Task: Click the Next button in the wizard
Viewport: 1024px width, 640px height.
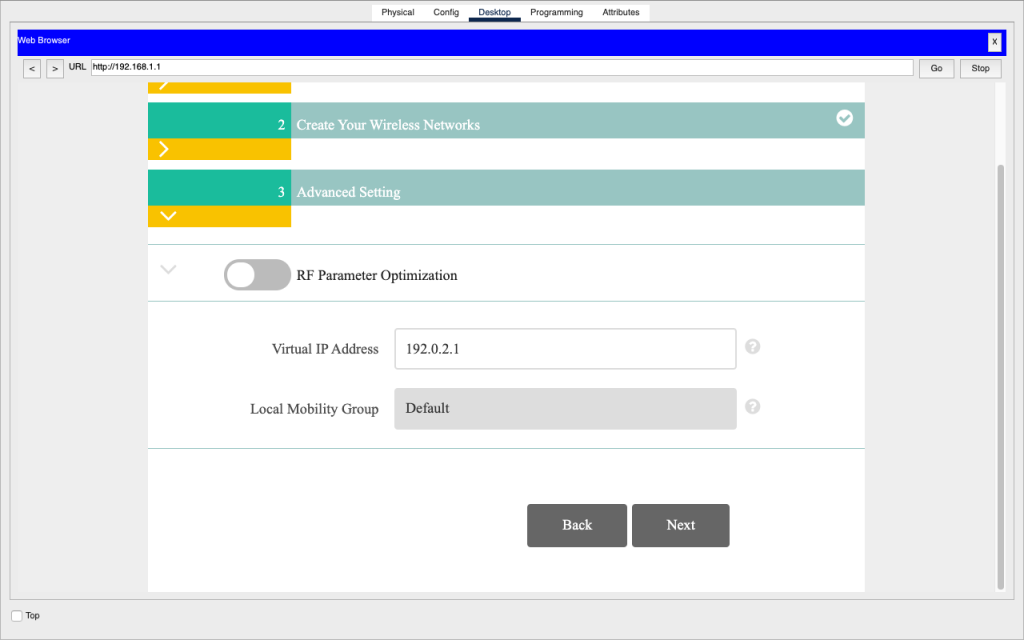Action: pos(680,525)
